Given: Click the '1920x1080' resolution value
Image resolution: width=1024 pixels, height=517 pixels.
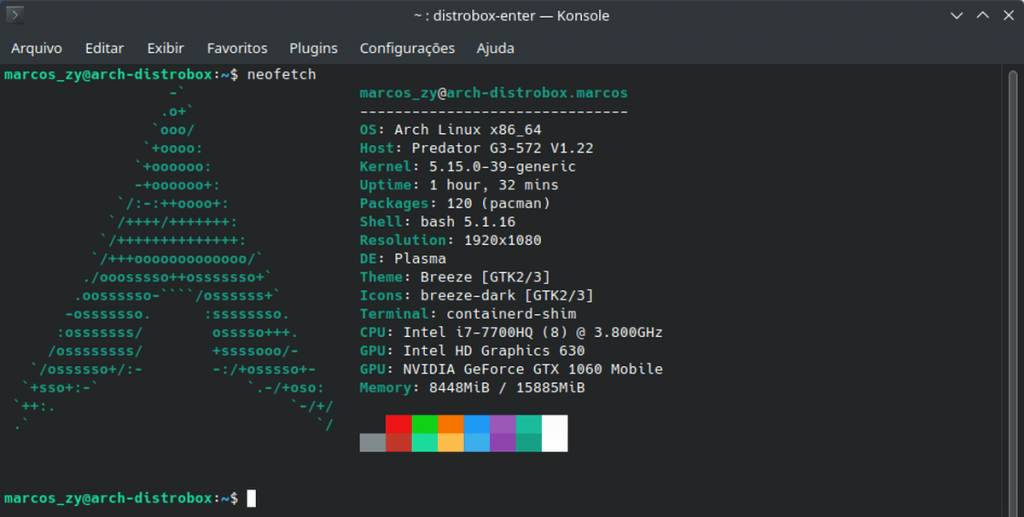Looking at the screenshot, I should pyautogui.click(x=503, y=240).
